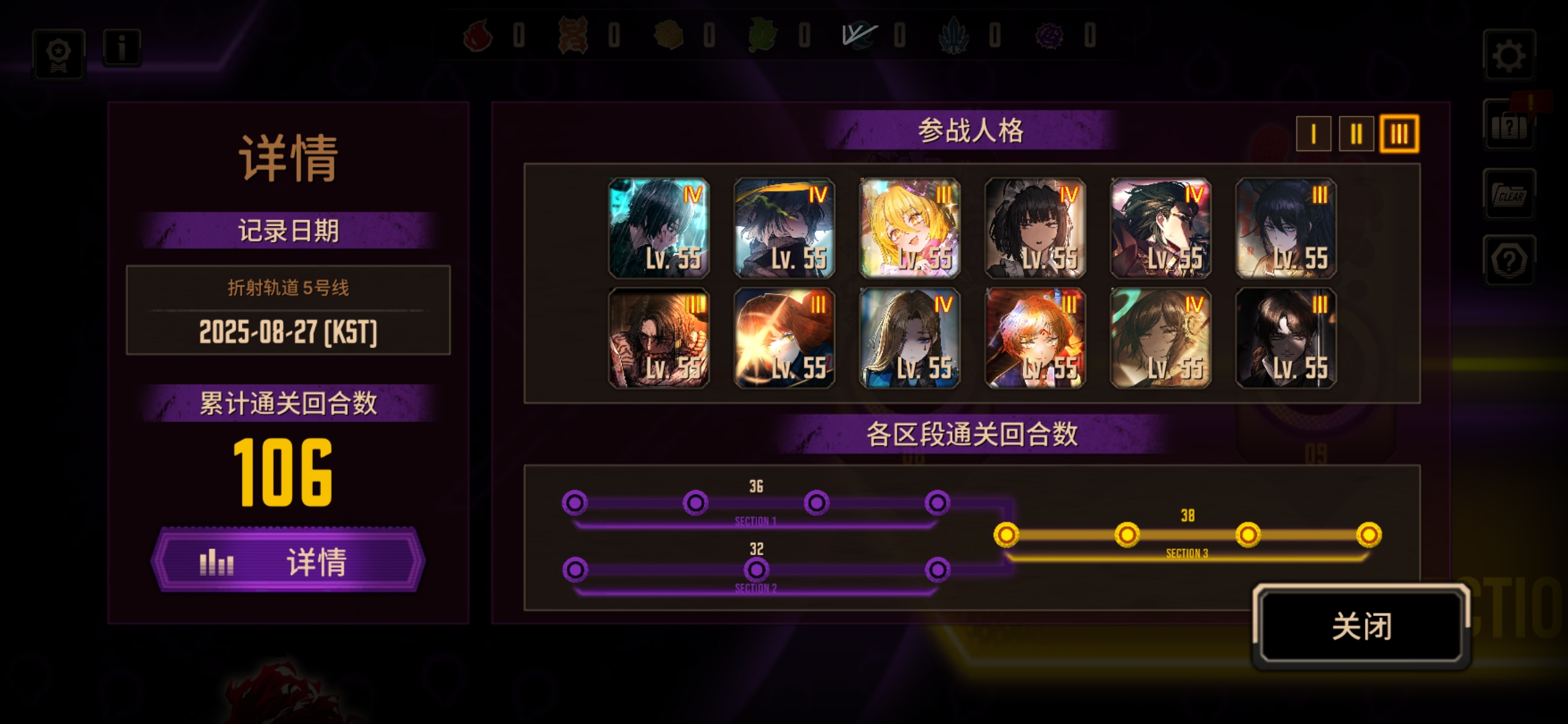Click first yellow node of Section 3
Screen dimensions: 1568x724
(1006, 534)
